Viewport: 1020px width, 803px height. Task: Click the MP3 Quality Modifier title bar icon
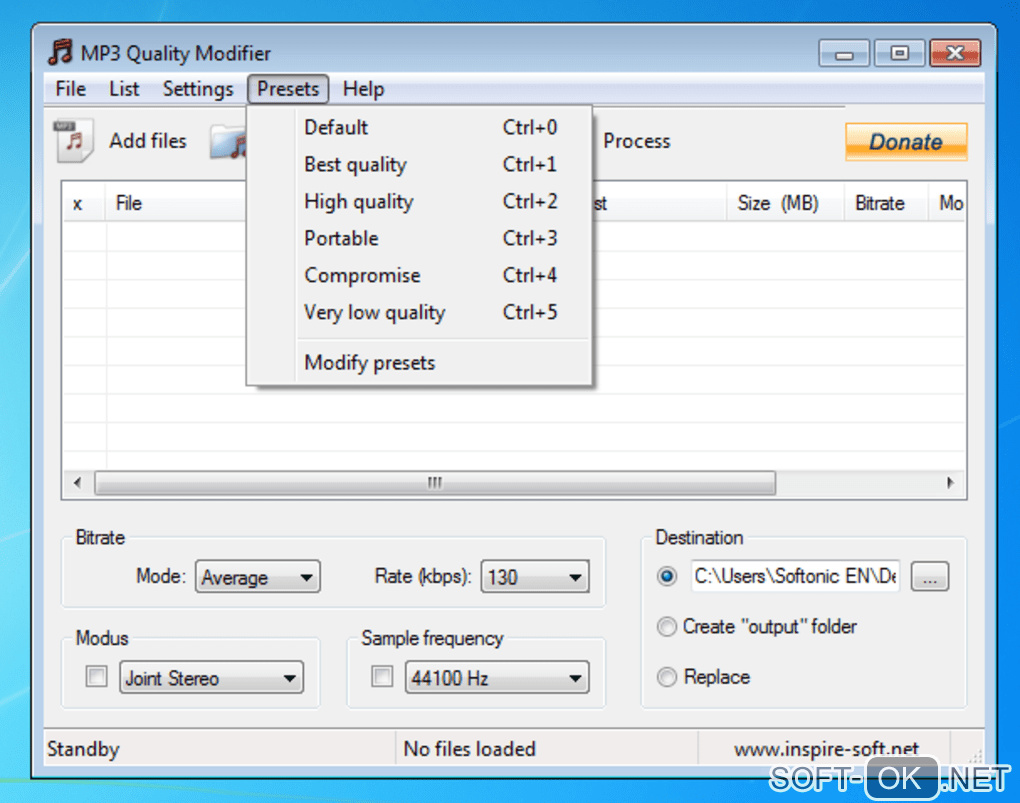coord(60,52)
